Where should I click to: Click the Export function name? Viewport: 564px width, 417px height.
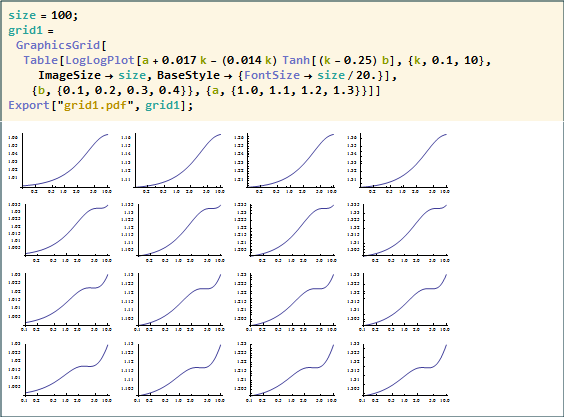(29, 105)
